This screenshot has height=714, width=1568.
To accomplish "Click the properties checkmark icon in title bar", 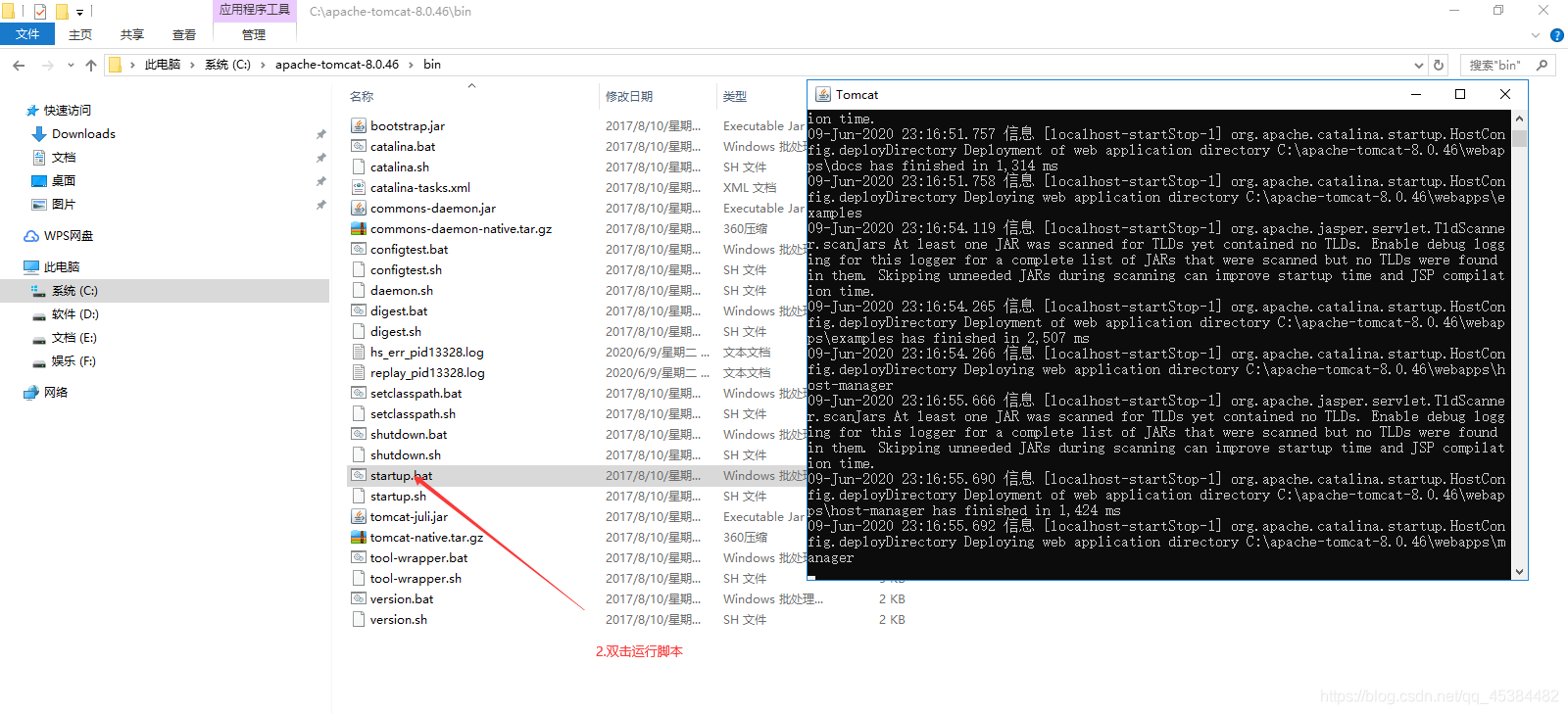I will coord(40,12).
